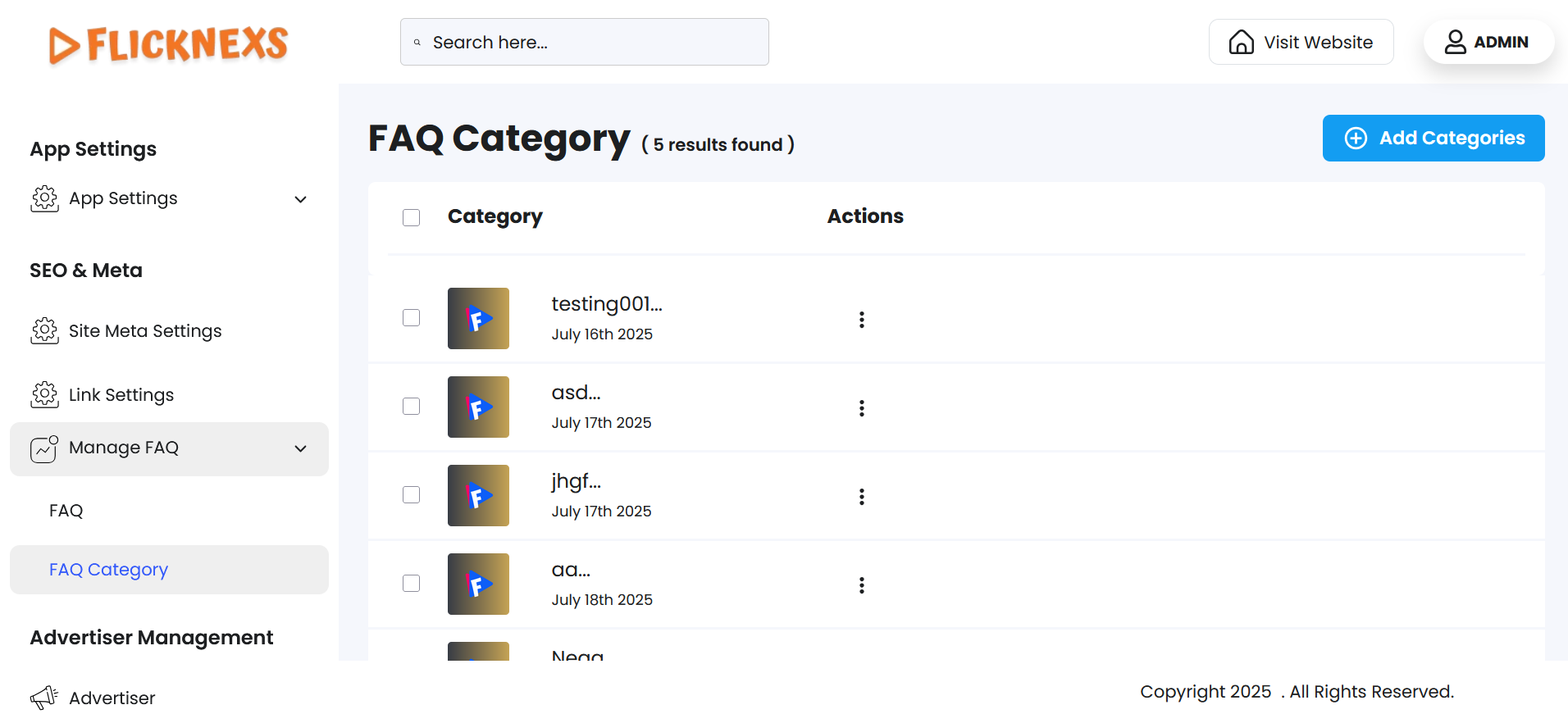The width and height of the screenshot is (1568, 714).
Task: Open the actions menu for asd category
Action: [861, 408]
